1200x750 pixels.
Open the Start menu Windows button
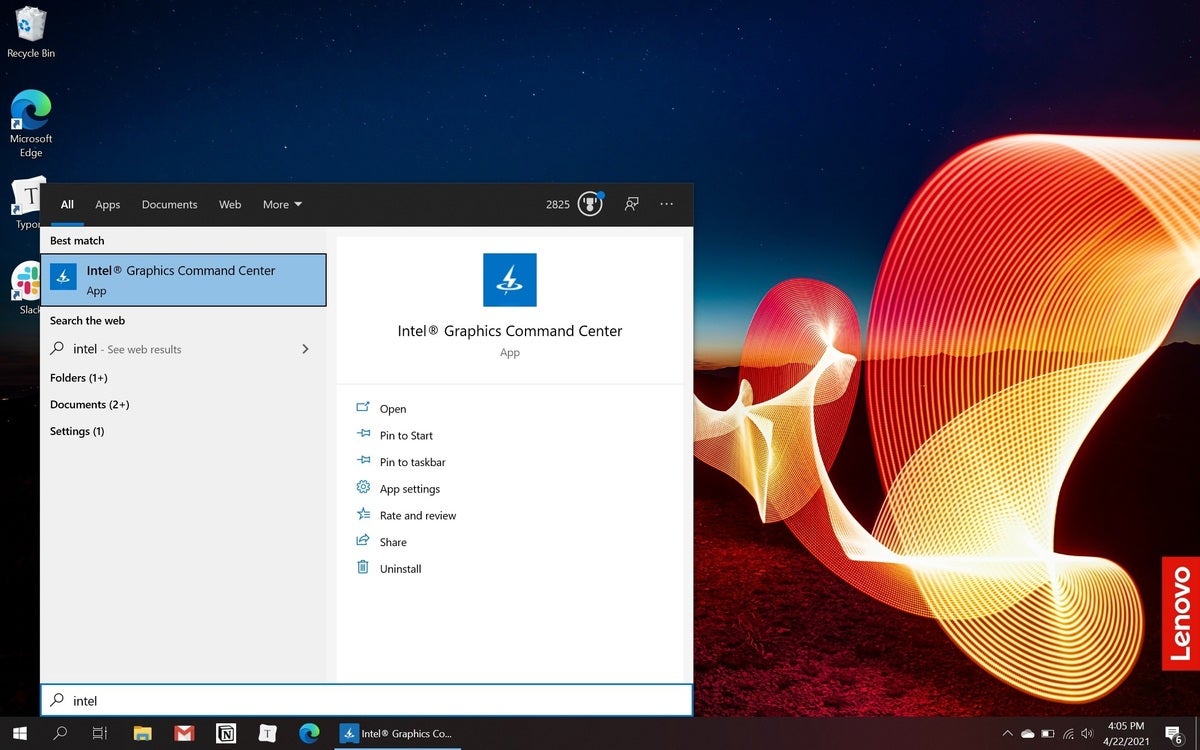coord(19,733)
